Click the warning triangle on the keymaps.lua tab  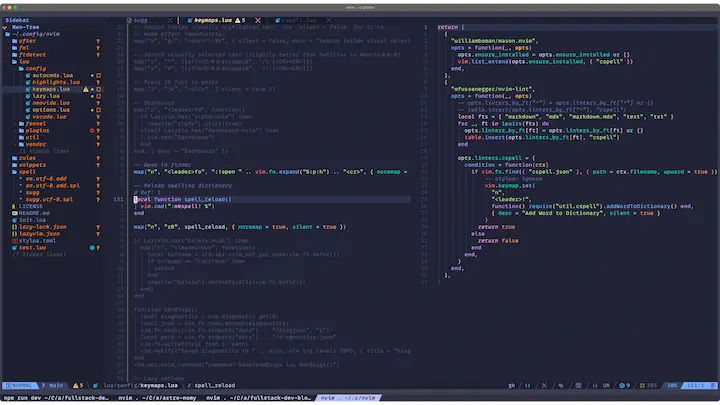coord(237,20)
